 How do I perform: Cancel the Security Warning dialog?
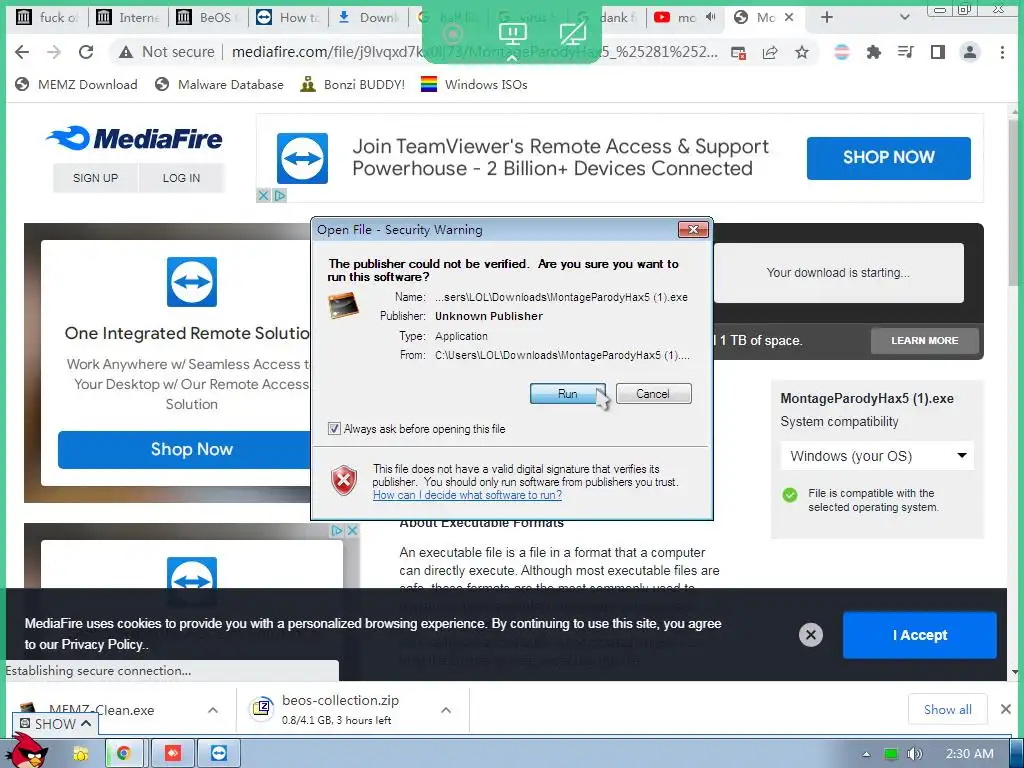[x=653, y=394]
